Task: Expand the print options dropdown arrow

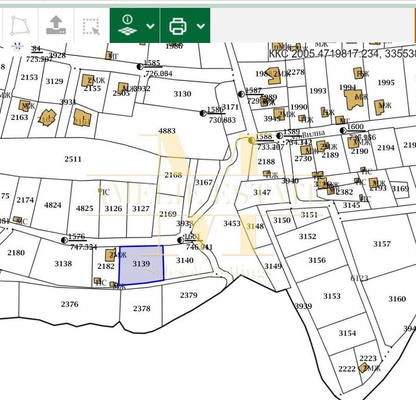Action: pyautogui.click(x=201, y=26)
